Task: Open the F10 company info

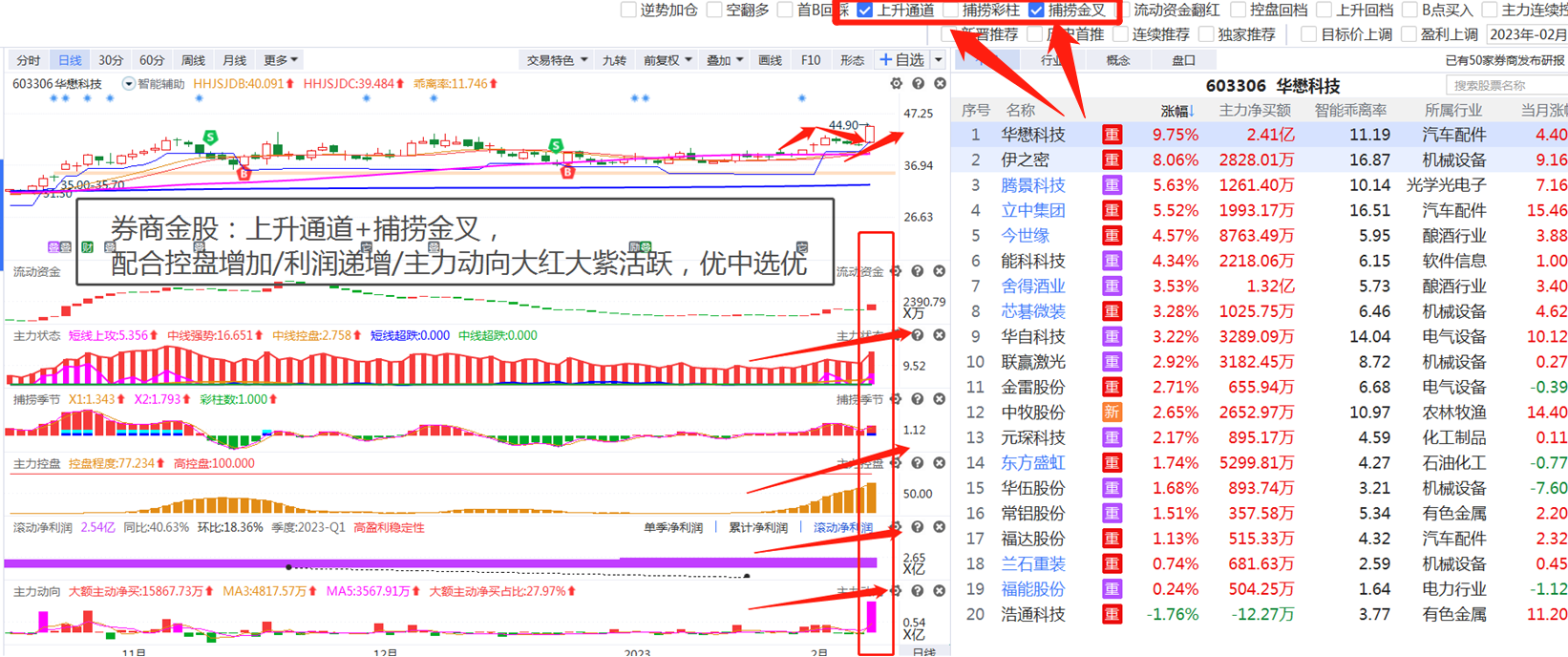Action: (811, 60)
